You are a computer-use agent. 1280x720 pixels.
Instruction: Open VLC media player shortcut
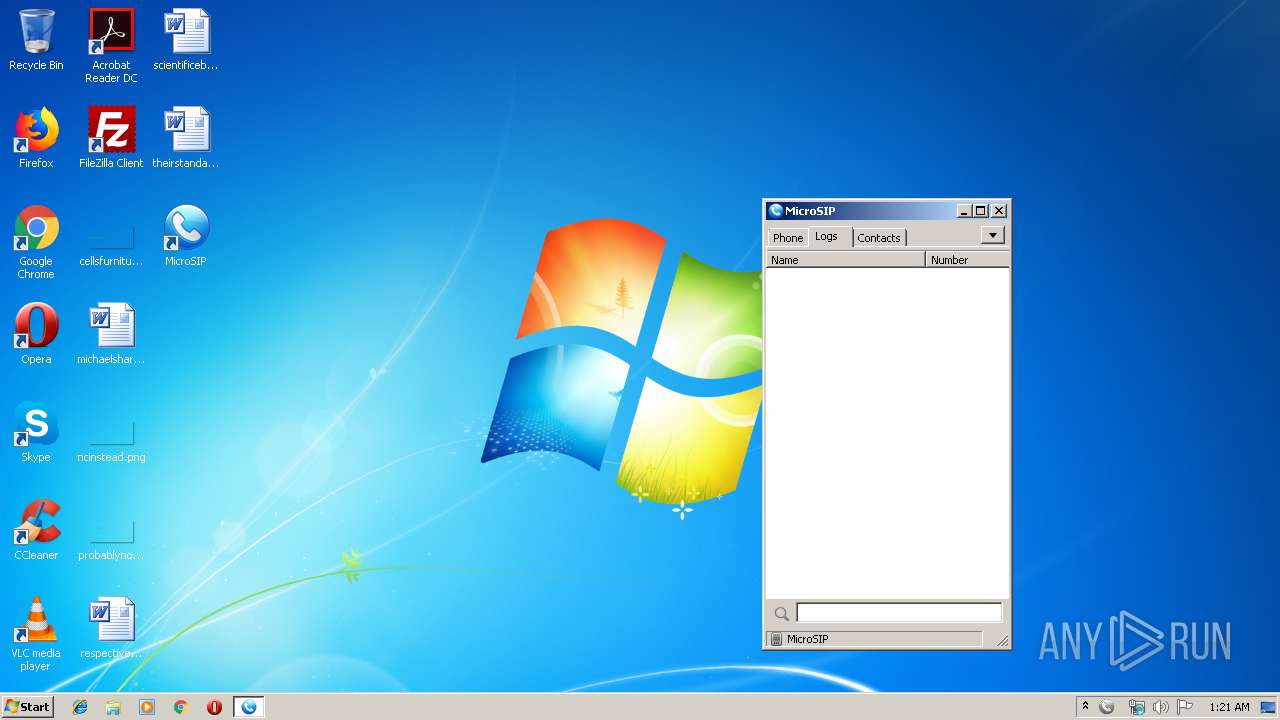pos(36,635)
